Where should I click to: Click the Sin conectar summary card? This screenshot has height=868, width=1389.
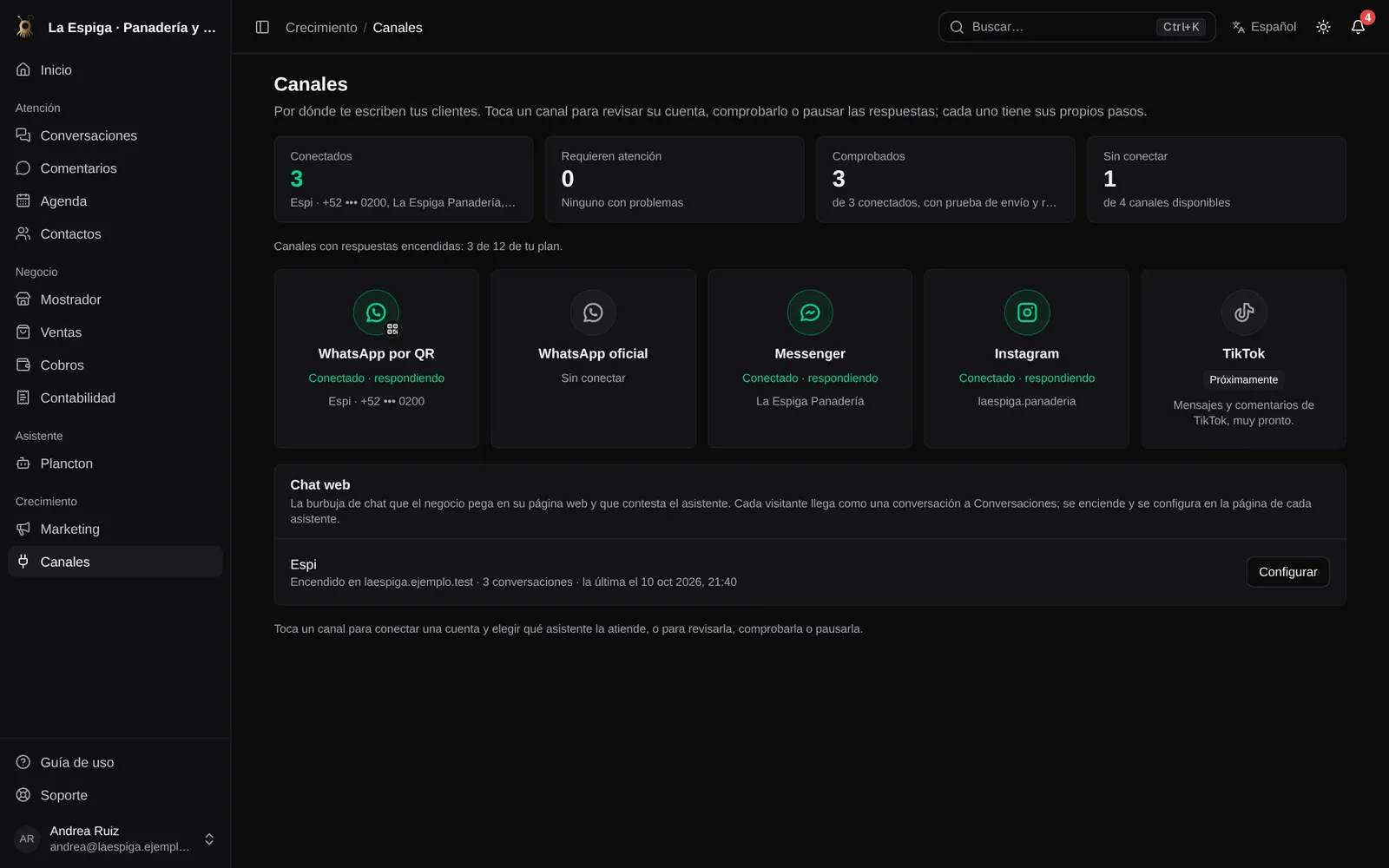pyautogui.click(x=1216, y=179)
